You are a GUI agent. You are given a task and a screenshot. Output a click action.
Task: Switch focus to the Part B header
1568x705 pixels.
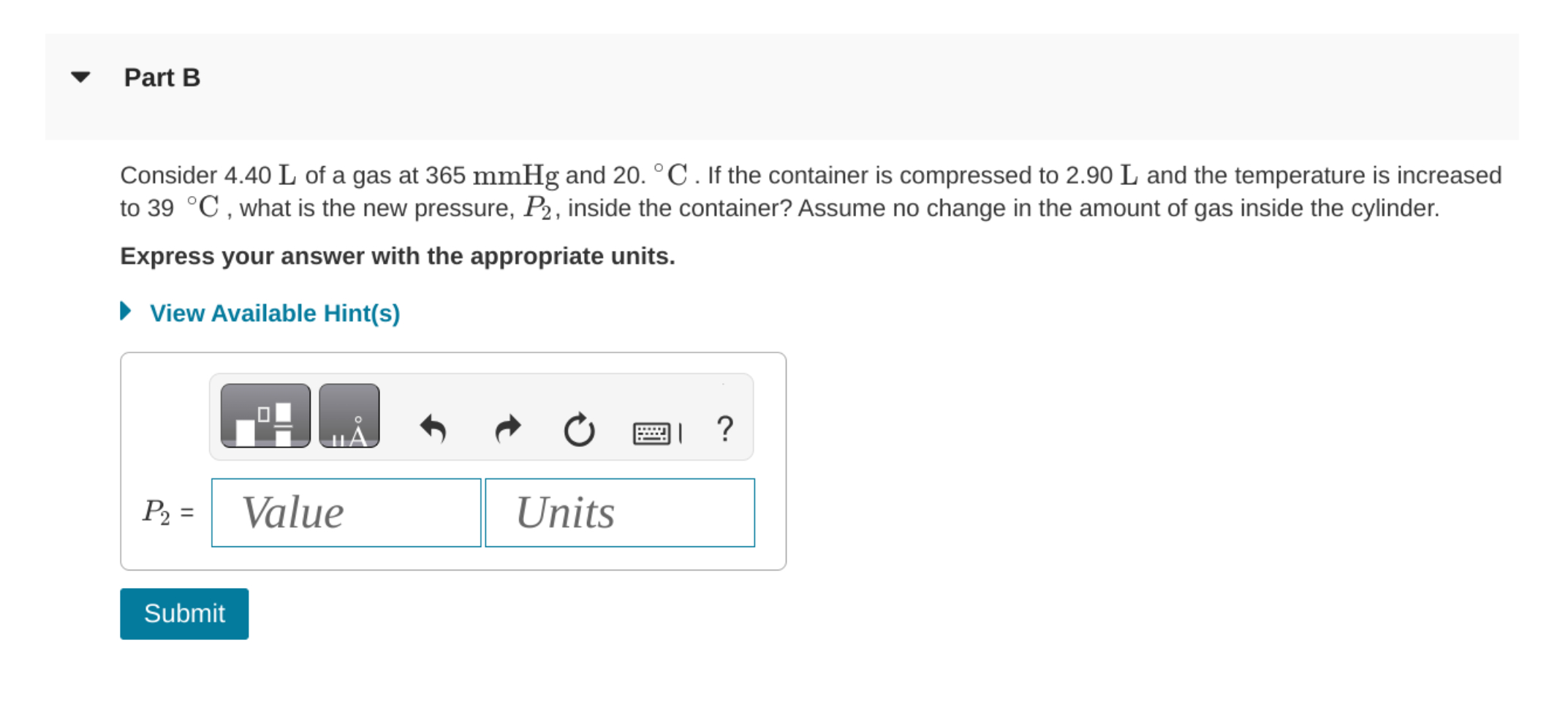(x=162, y=76)
